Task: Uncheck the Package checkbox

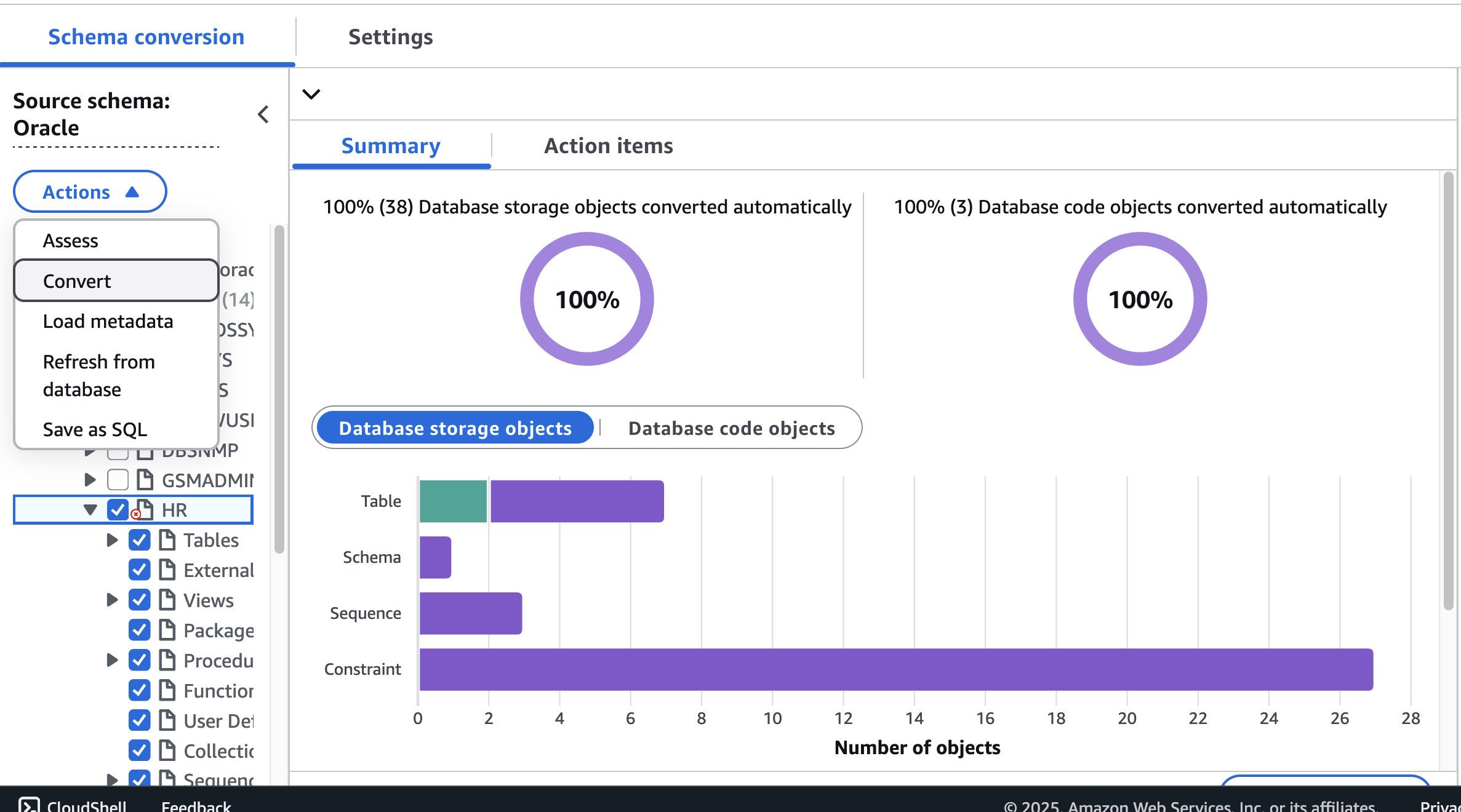Action: coord(140,630)
